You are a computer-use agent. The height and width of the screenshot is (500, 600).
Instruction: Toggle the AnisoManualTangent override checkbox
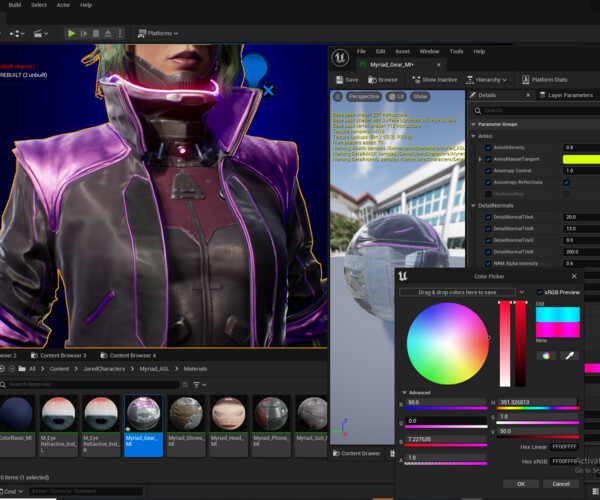[x=488, y=159]
